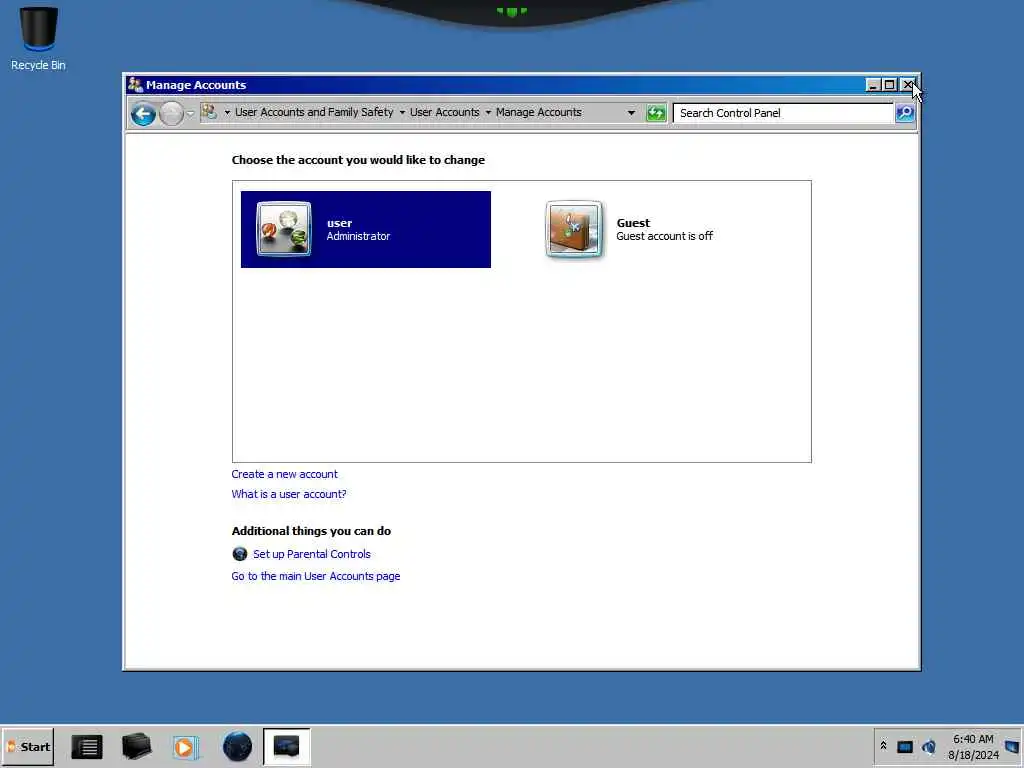Click Create a new account link
Viewport: 1024px width, 768px height.
284,474
